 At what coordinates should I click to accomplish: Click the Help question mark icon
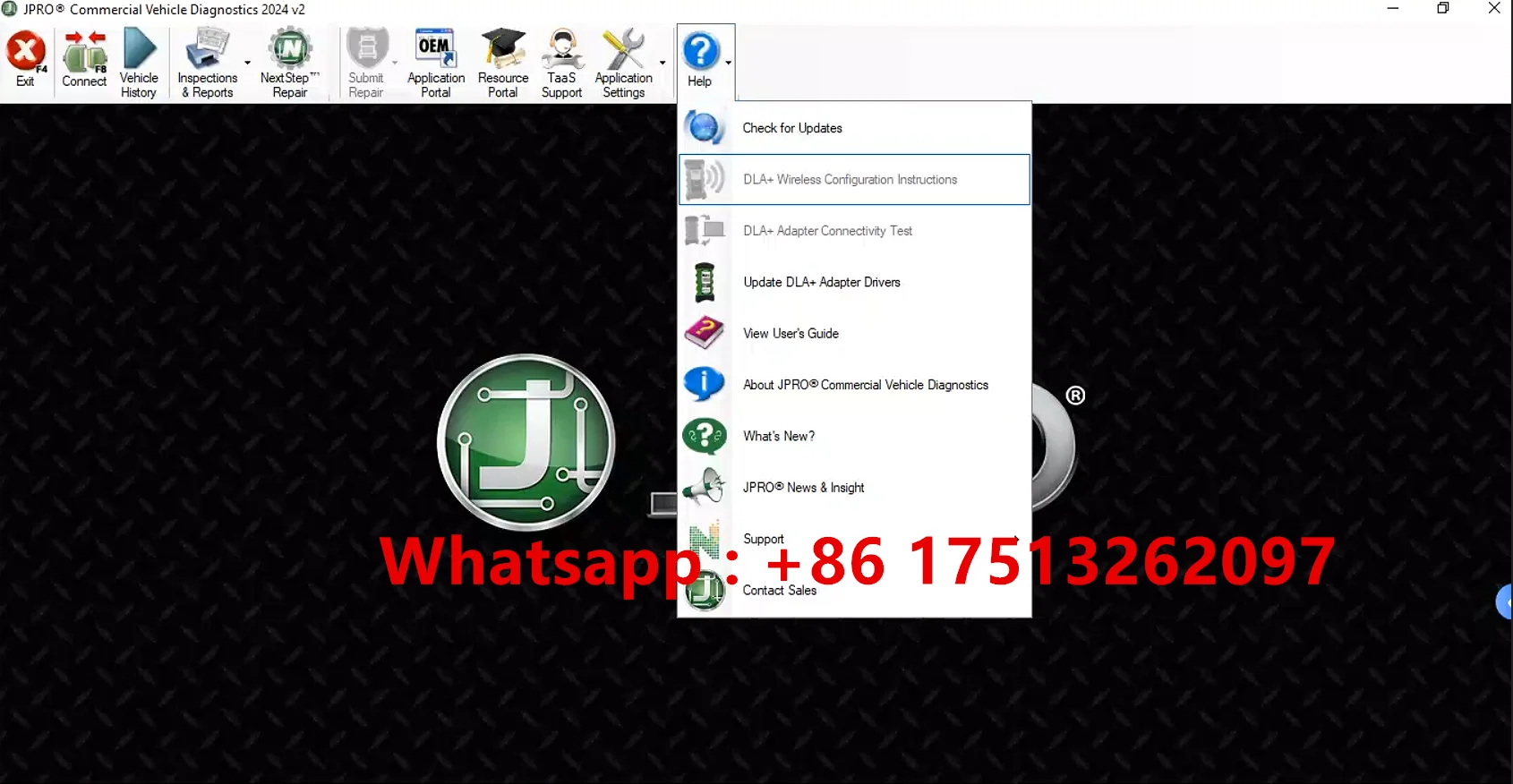701,51
